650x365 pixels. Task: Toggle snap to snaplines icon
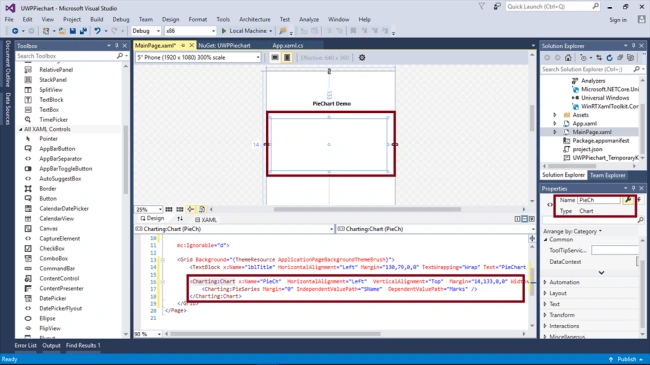pos(191,209)
